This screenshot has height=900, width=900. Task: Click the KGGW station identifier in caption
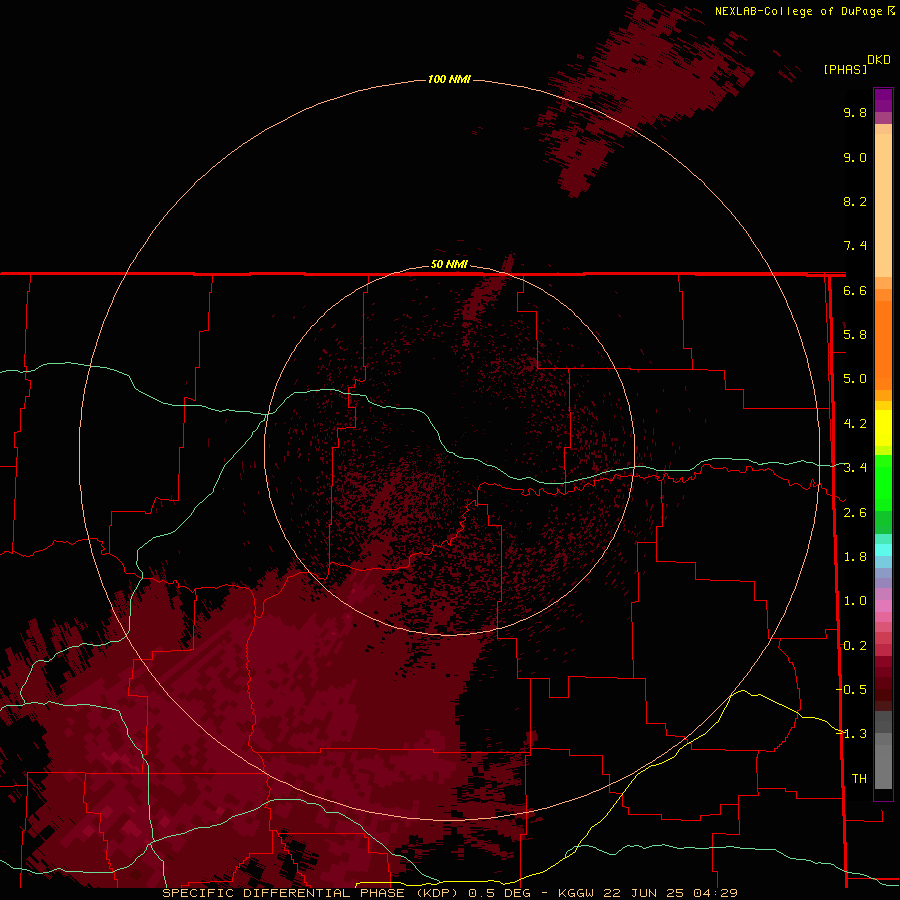pyautogui.click(x=576, y=893)
